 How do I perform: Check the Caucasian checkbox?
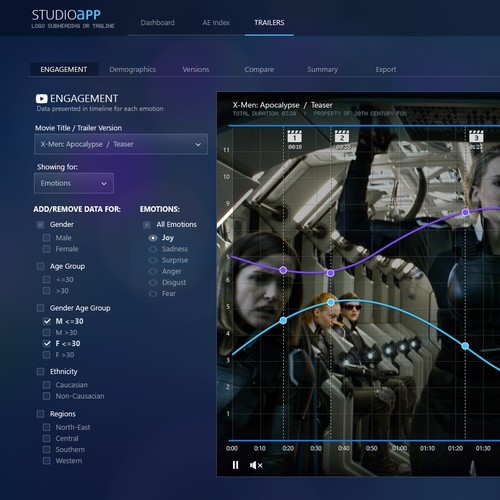(x=47, y=385)
